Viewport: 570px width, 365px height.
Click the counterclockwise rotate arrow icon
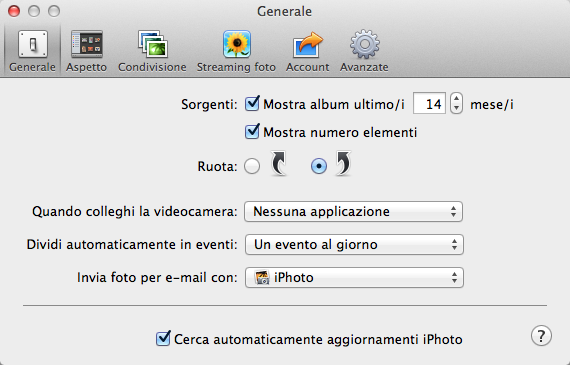click(278, 163)
